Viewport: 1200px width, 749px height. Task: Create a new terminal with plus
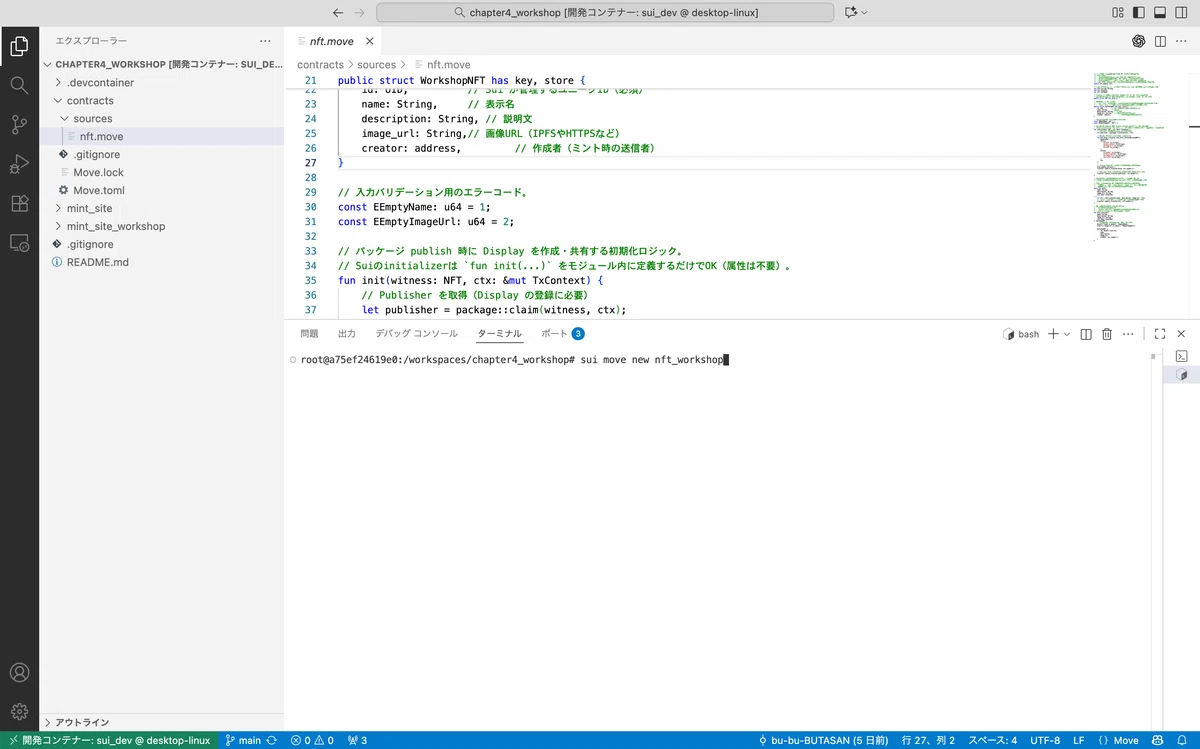click(1053, 334)
